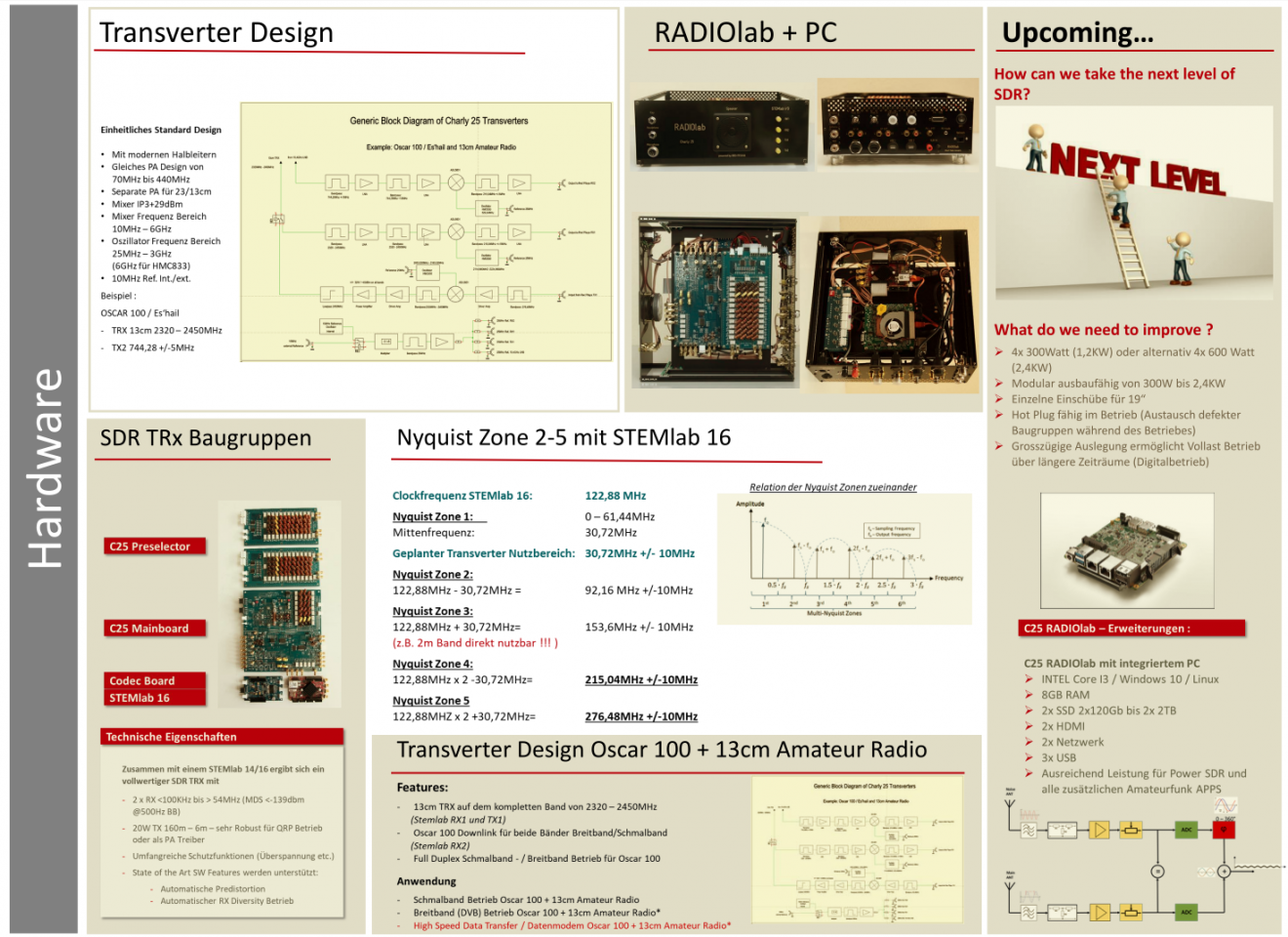The width and height of the screenshot is (1288, 937).
Task: Click the red C25 Mainboard label
Action: [155, 629]
